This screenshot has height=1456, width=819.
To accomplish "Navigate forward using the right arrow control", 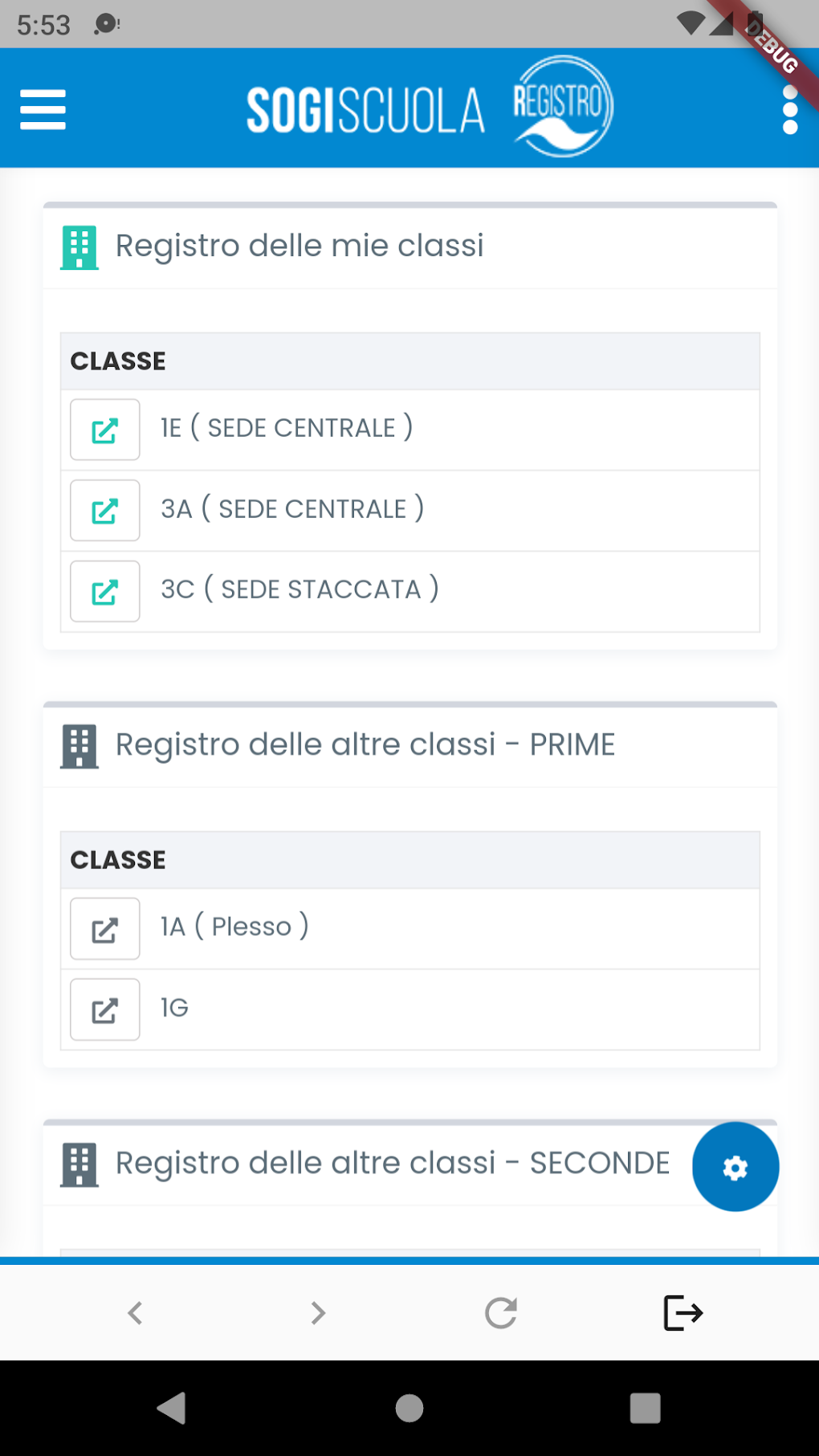I will pyautogui.click(x=317, y=1314).
